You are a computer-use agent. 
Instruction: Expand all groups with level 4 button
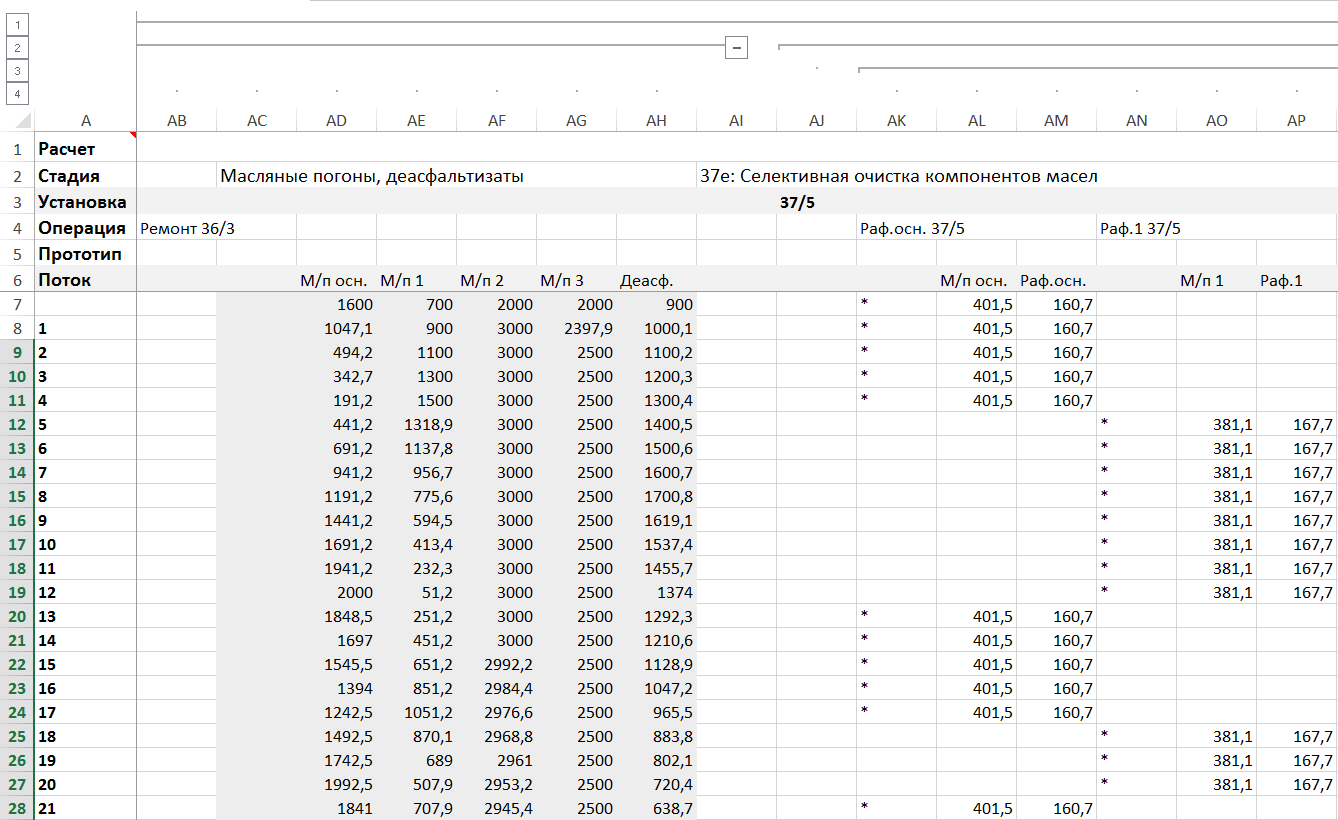(18, 93)
